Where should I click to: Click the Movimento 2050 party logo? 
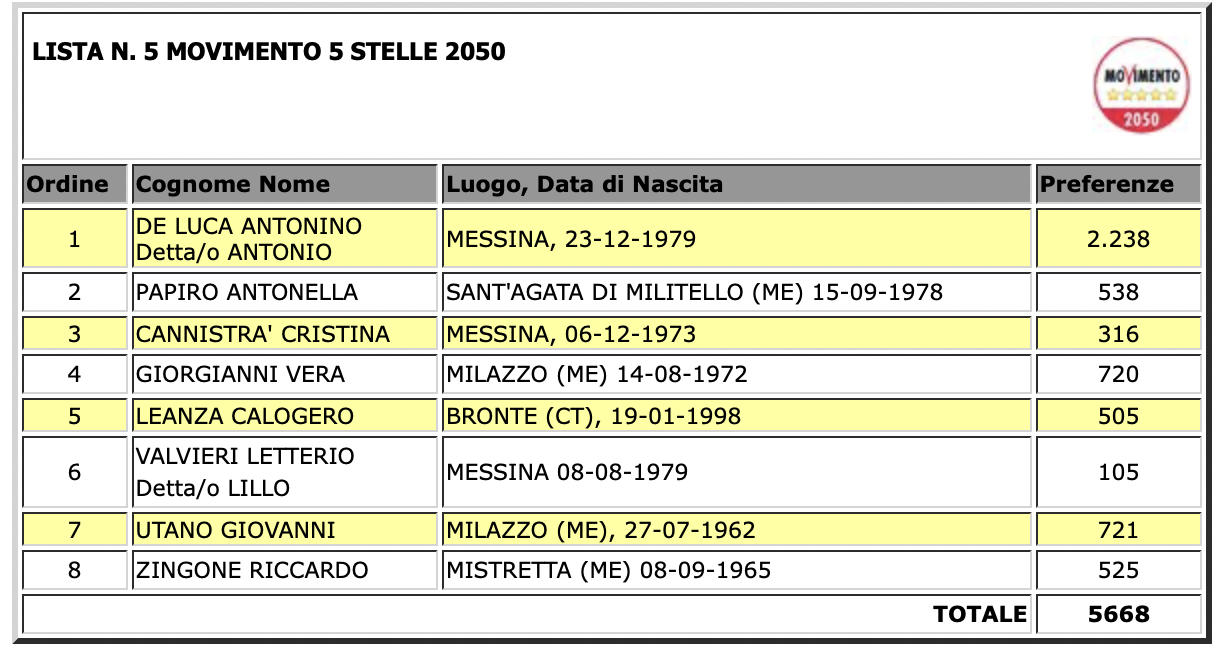point(1142,85)
